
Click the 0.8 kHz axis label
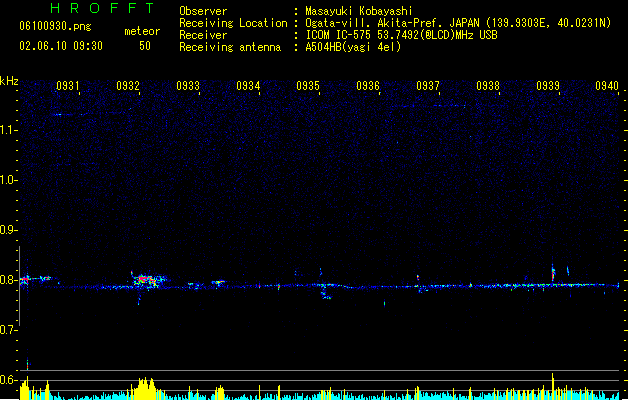pos(9,280)
